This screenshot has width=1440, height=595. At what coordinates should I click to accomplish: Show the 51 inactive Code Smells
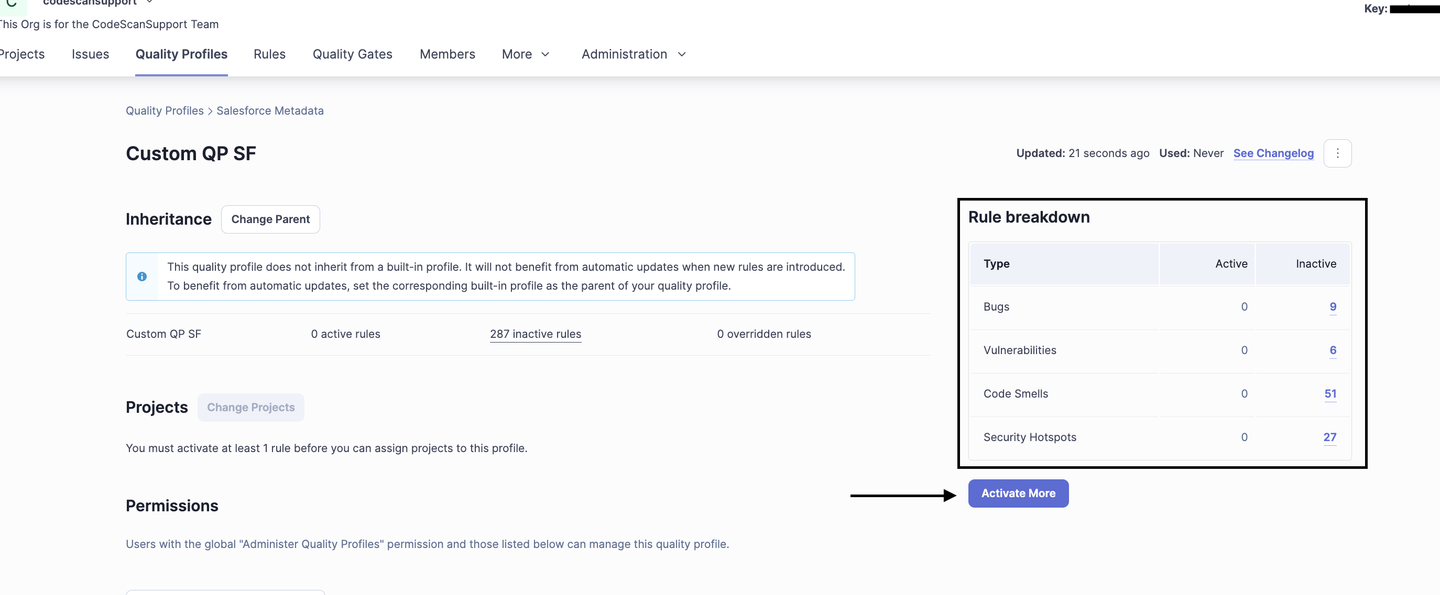(x=1330, y=394)
